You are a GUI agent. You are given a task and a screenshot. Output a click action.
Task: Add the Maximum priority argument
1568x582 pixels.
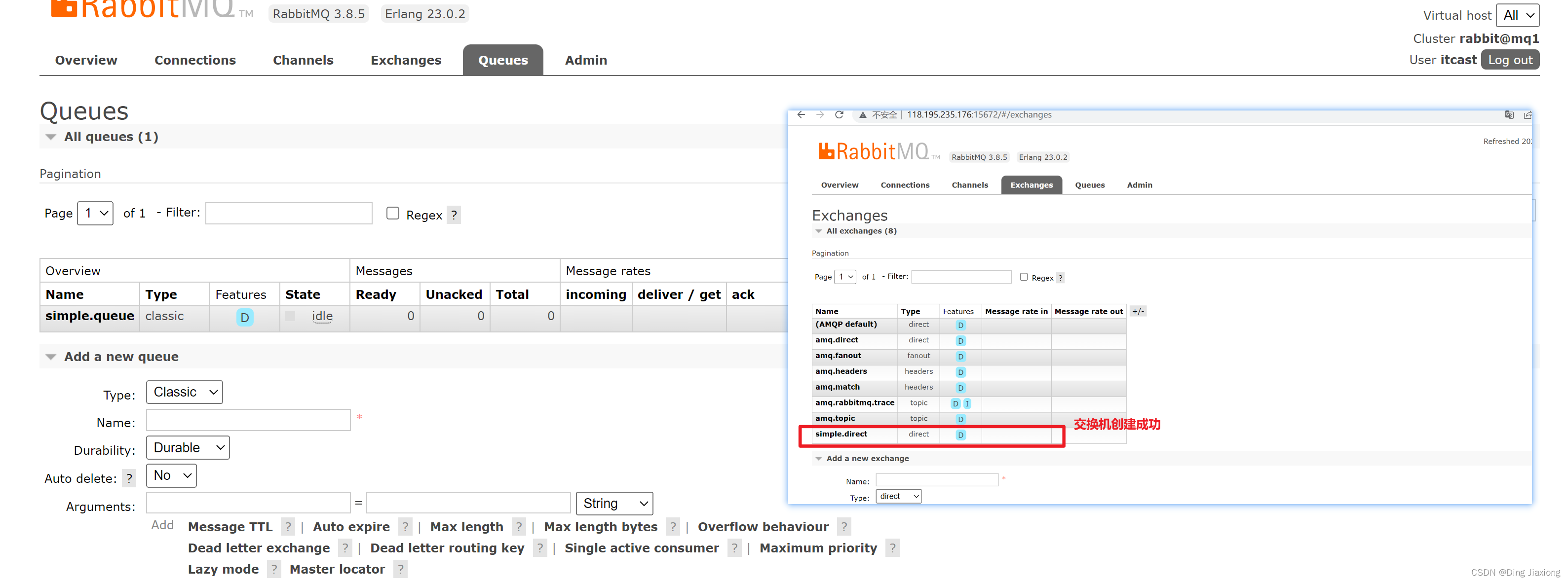(x=818, y=548)
